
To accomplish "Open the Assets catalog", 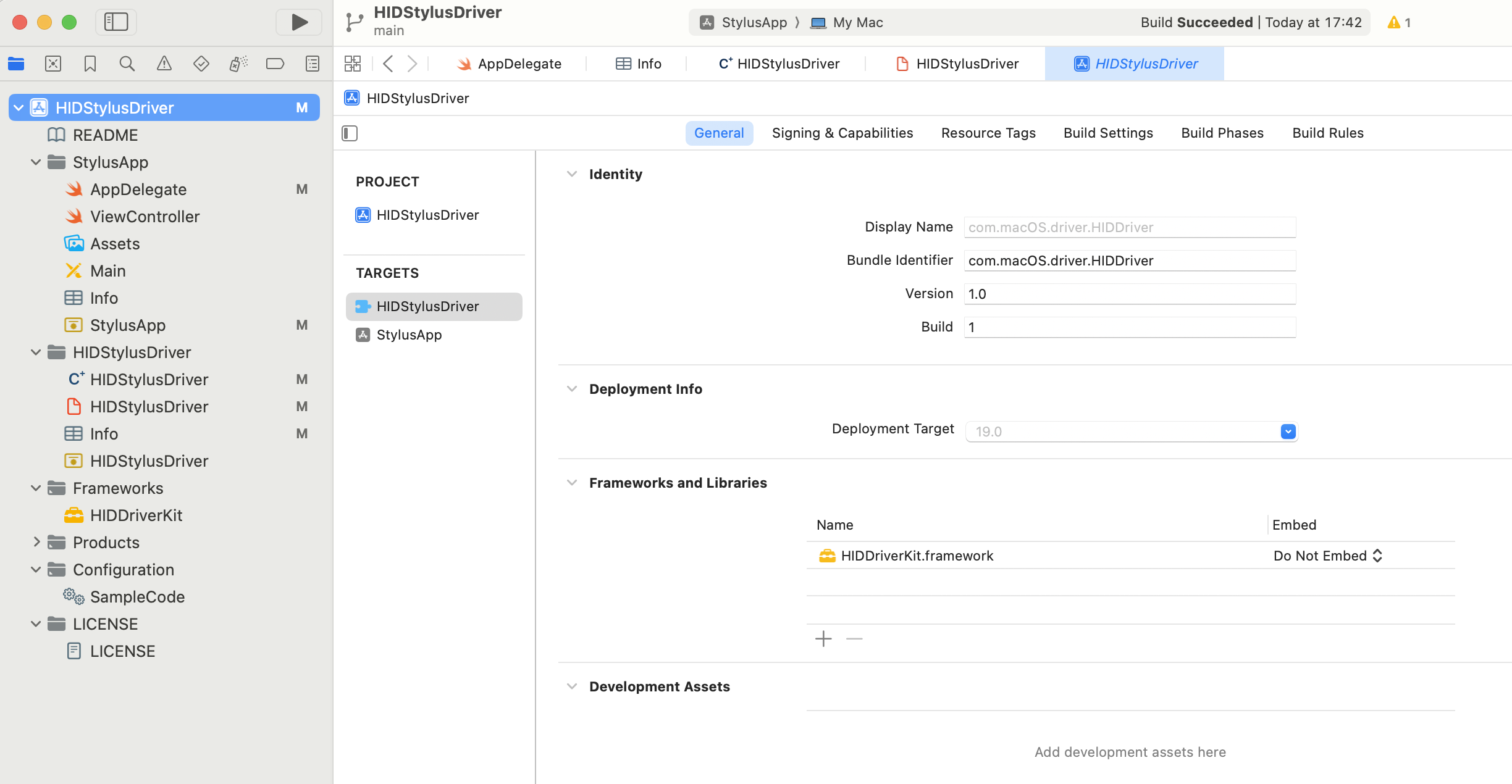I will pos(115,244).
